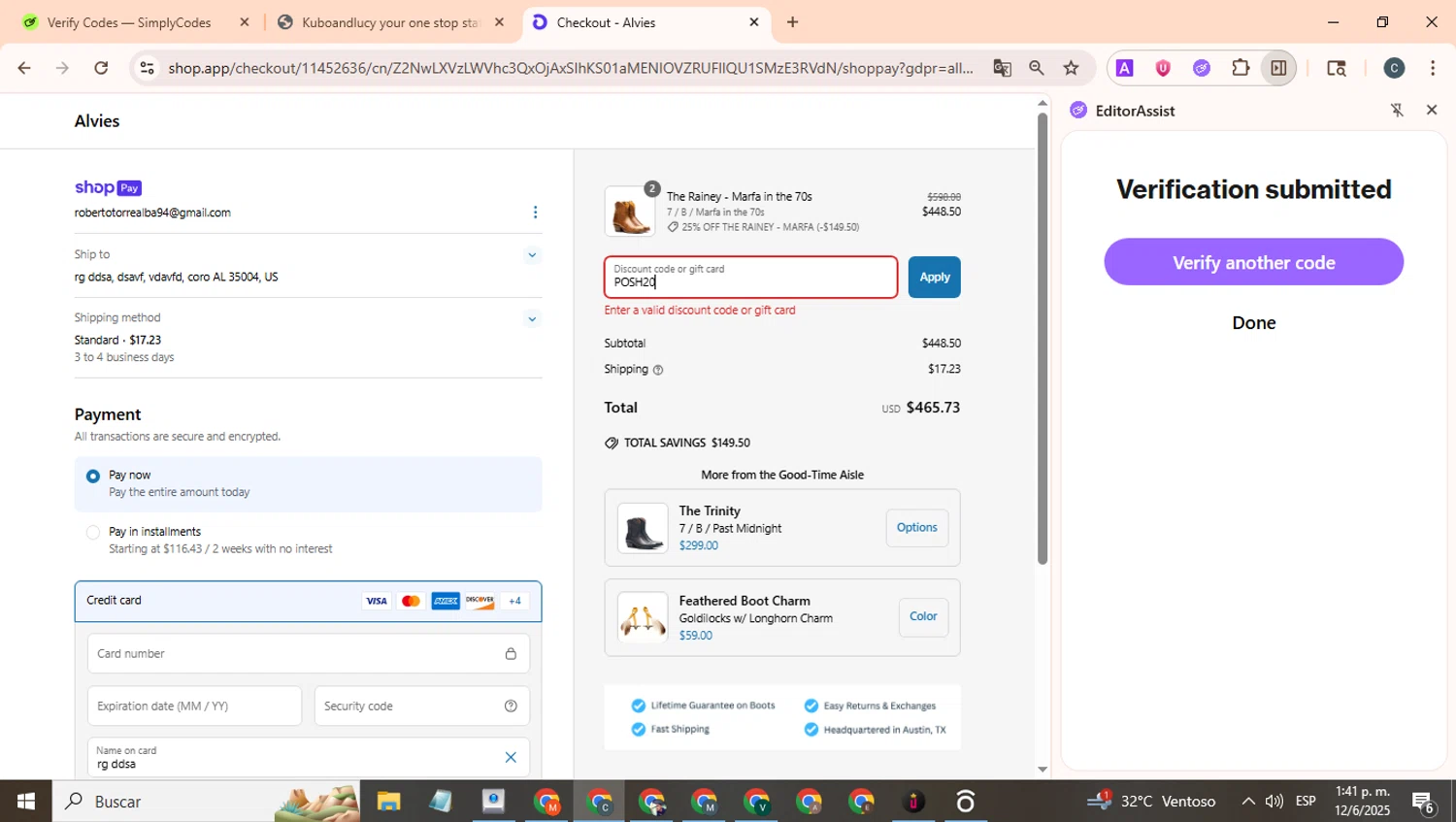The width and height of the screenshot is (1456, 822).
Task: Open the EditorAssist extension icon in toolbar
Action: point(1202,68)
